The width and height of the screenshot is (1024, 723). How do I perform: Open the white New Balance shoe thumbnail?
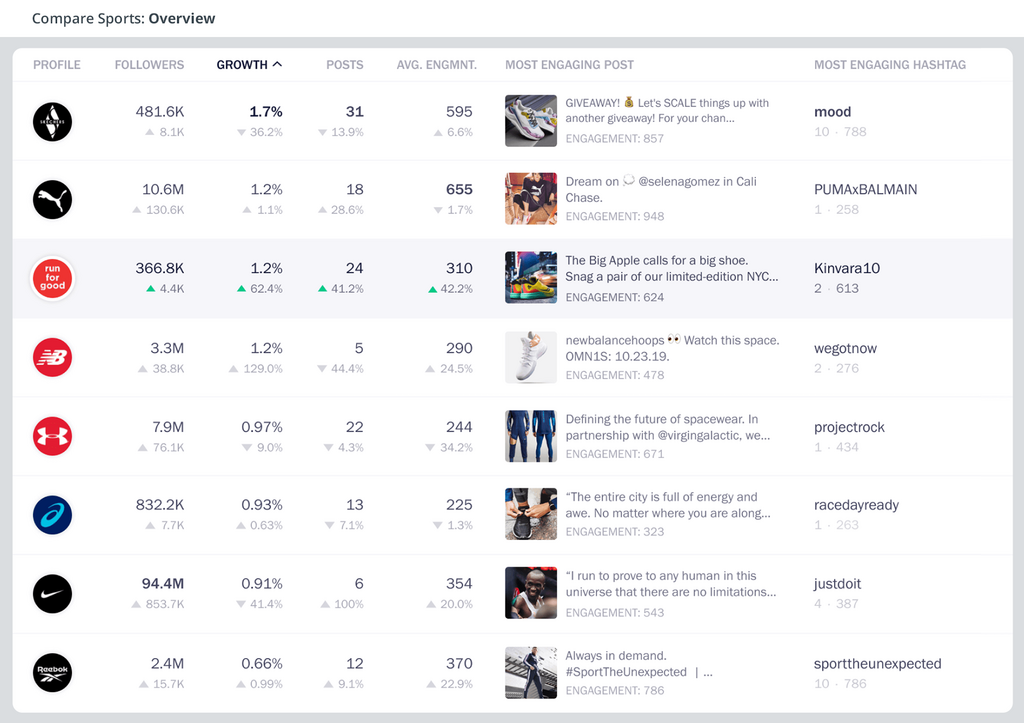531,357
